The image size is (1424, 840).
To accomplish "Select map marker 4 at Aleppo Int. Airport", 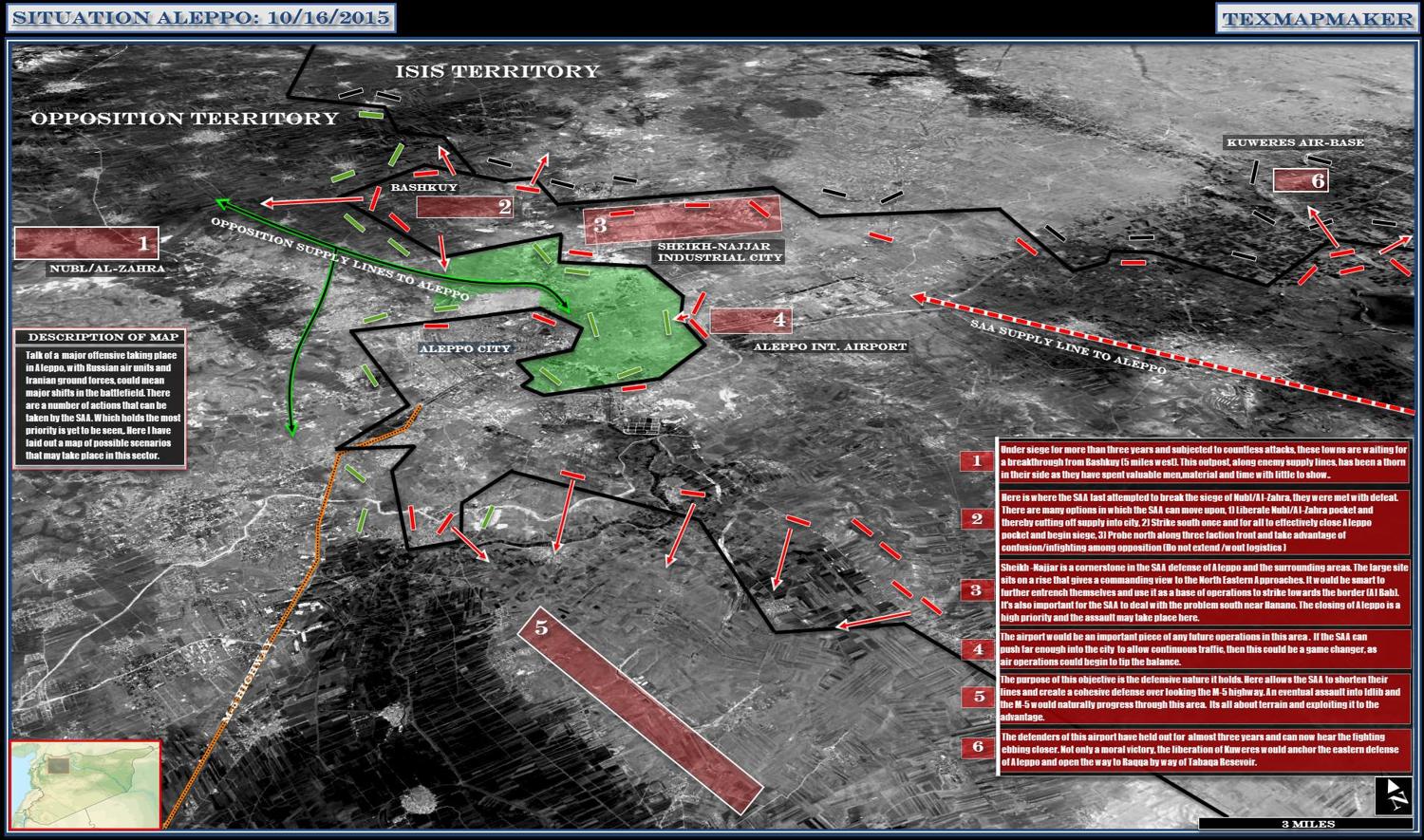I will click(750, 321).
